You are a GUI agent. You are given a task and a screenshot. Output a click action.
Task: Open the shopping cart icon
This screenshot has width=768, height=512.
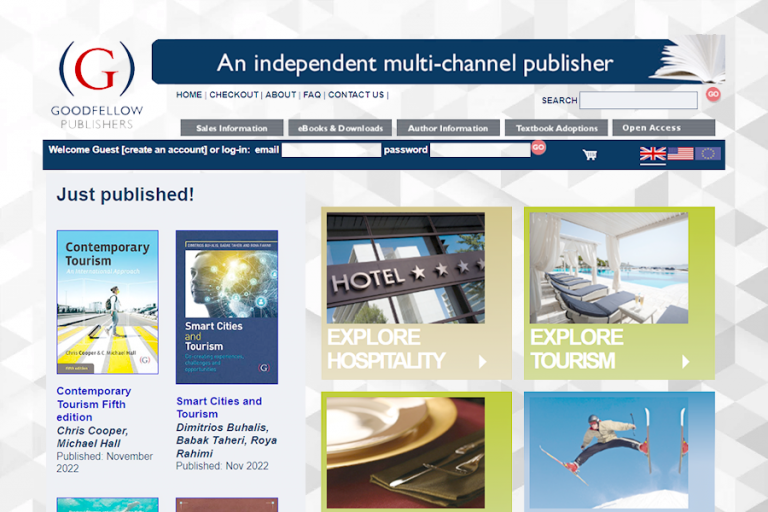pos(590,155)
